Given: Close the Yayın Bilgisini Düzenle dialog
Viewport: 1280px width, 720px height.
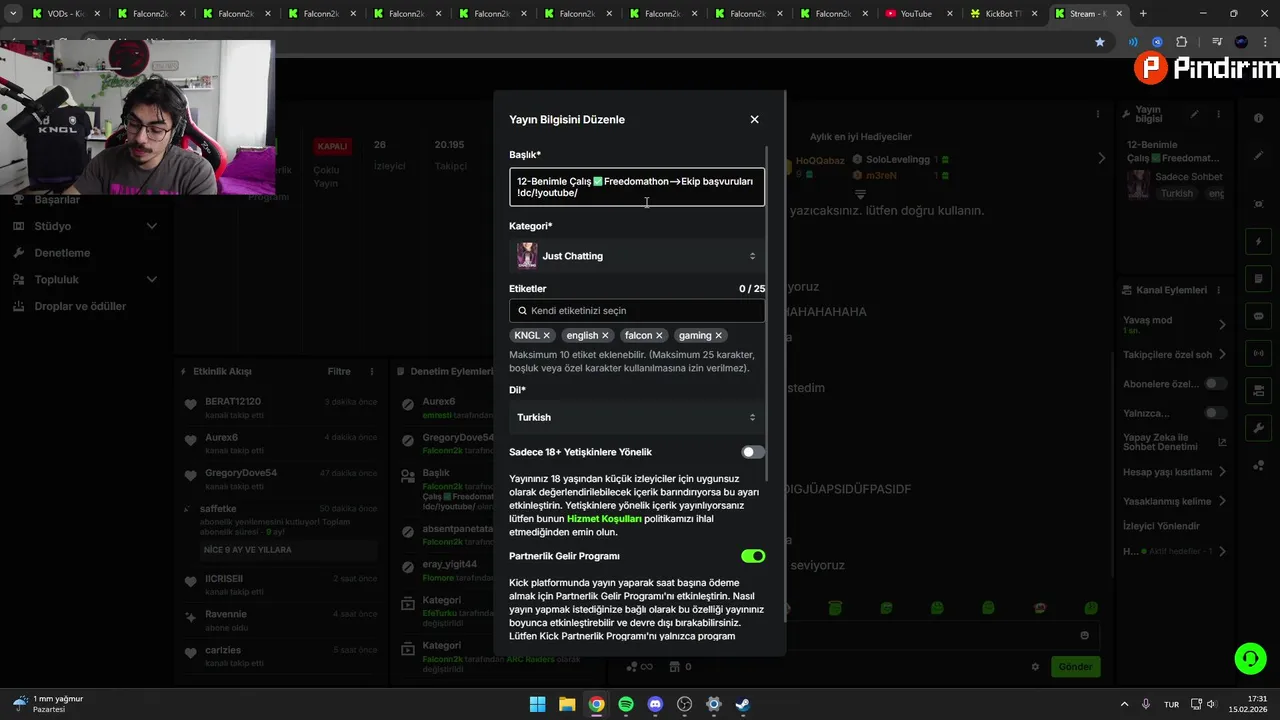Looking at the screenshot, I should [x=754, y=119].
